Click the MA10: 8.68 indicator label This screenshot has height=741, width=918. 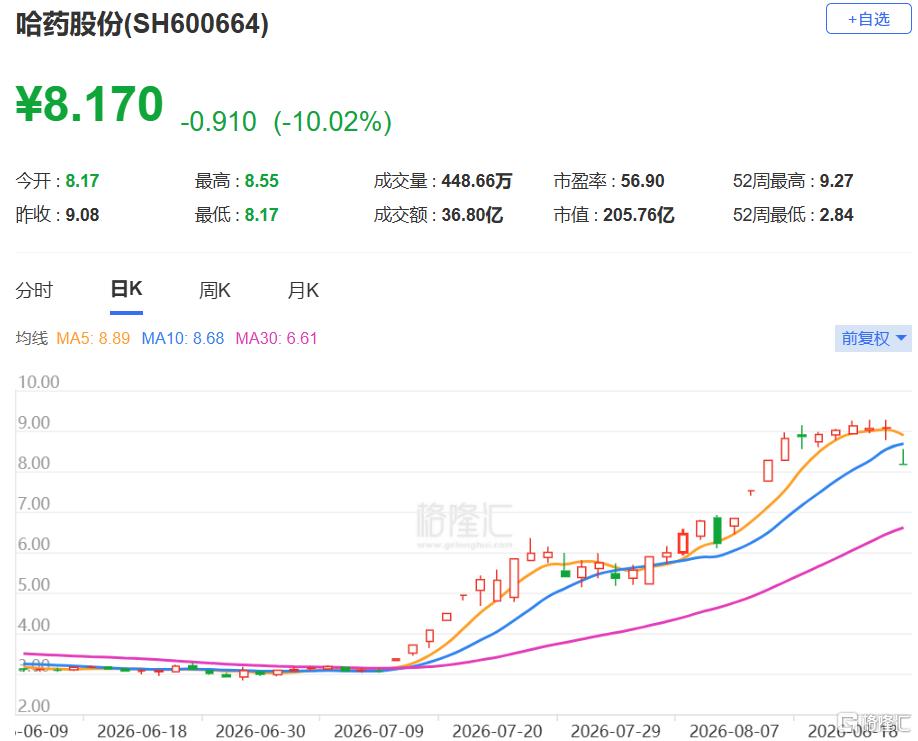tap(183, 338)
